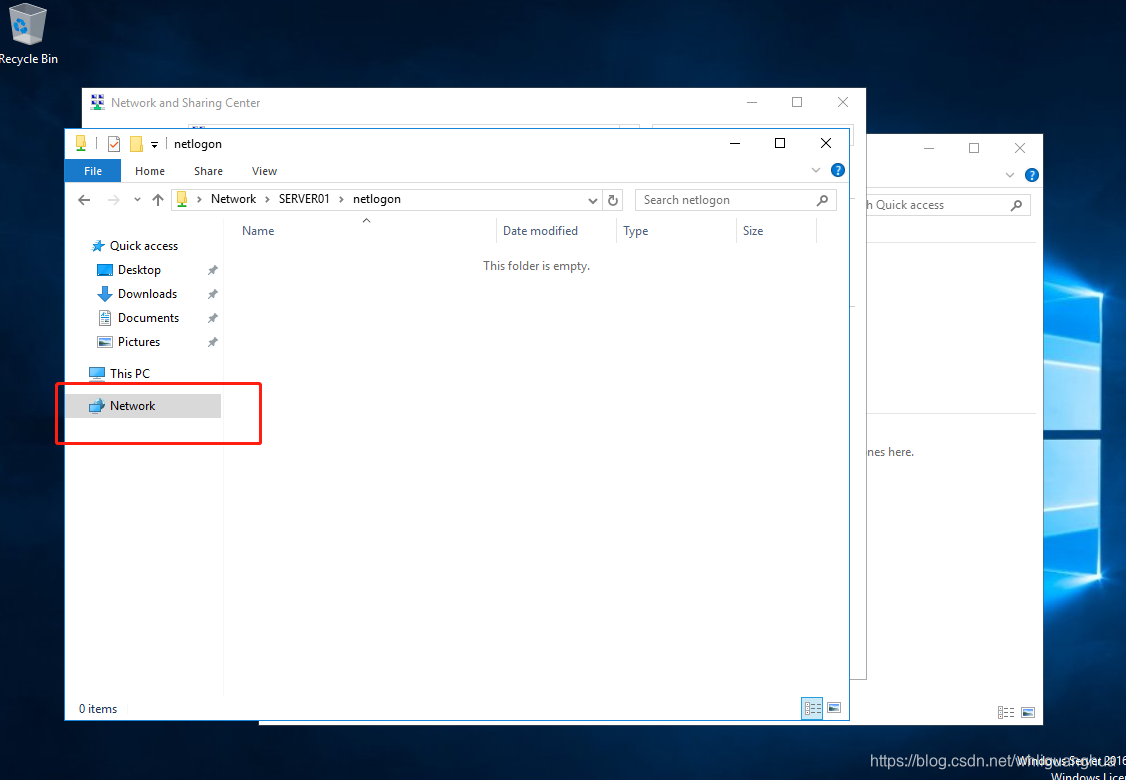Click the back navigation arrow

click(83, 199)
